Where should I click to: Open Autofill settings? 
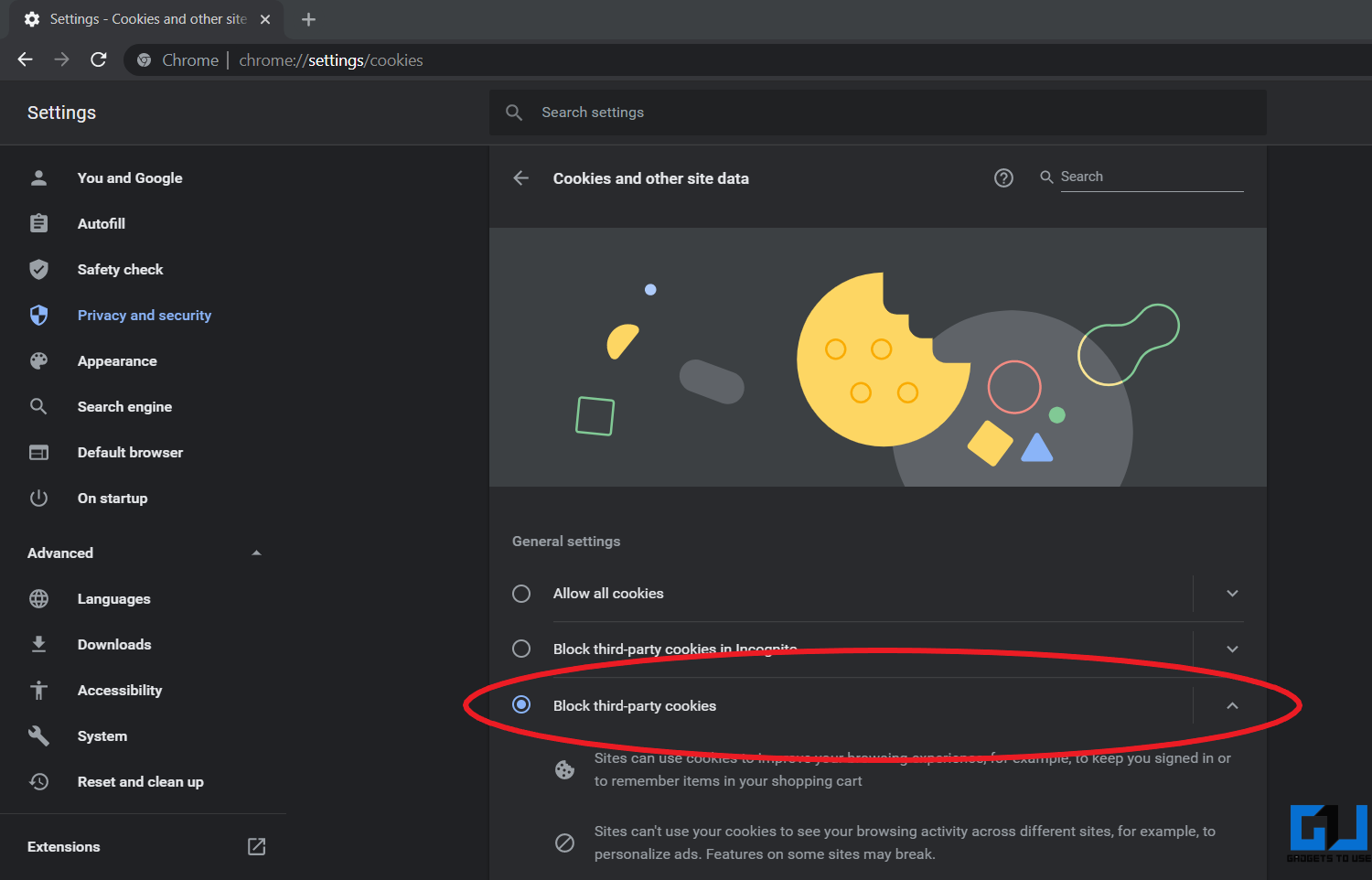(102, 224)
